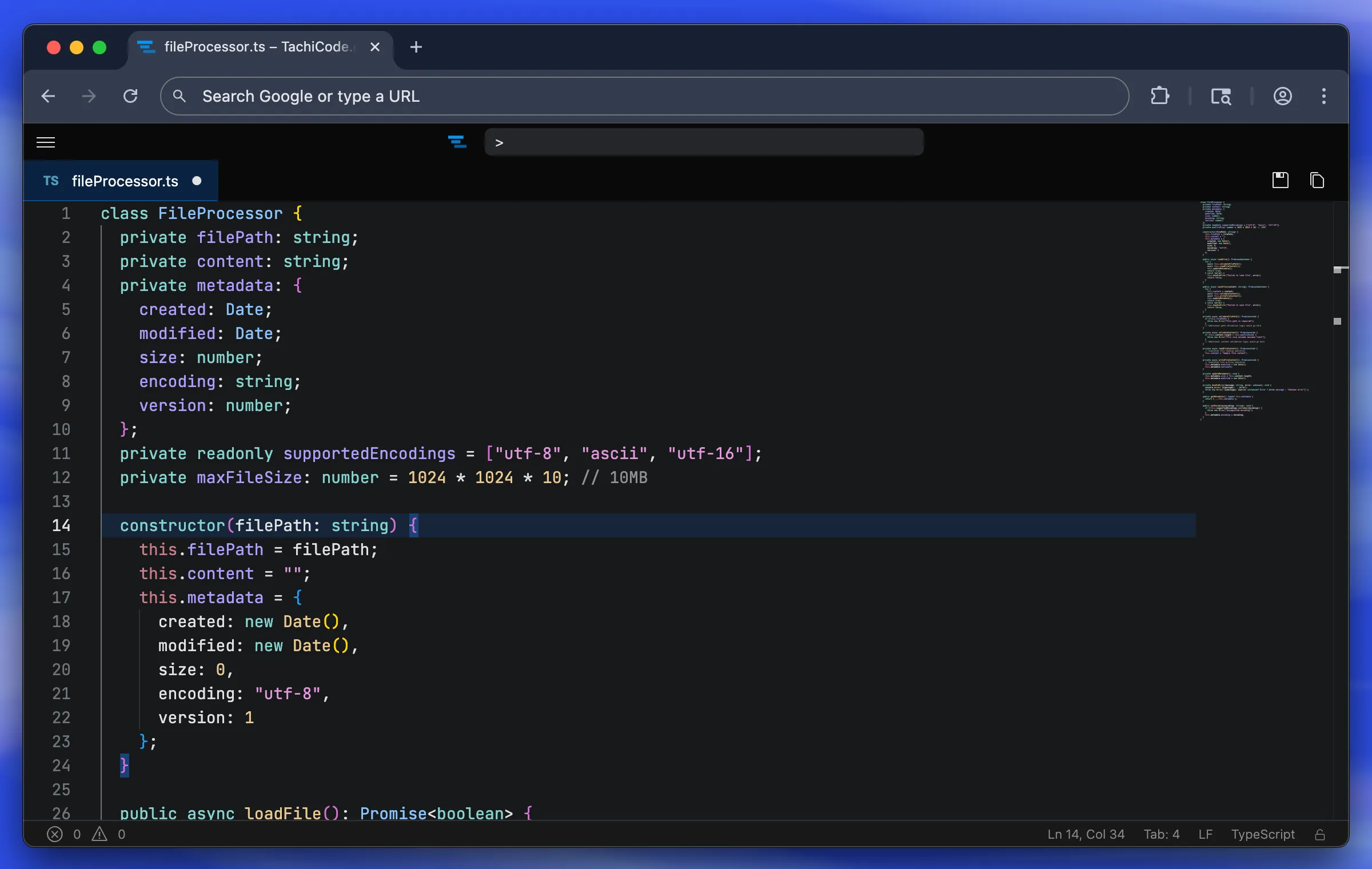The image size is (1372, 869).
Task: Open the browser three-dot menu
Action: 1323,96
